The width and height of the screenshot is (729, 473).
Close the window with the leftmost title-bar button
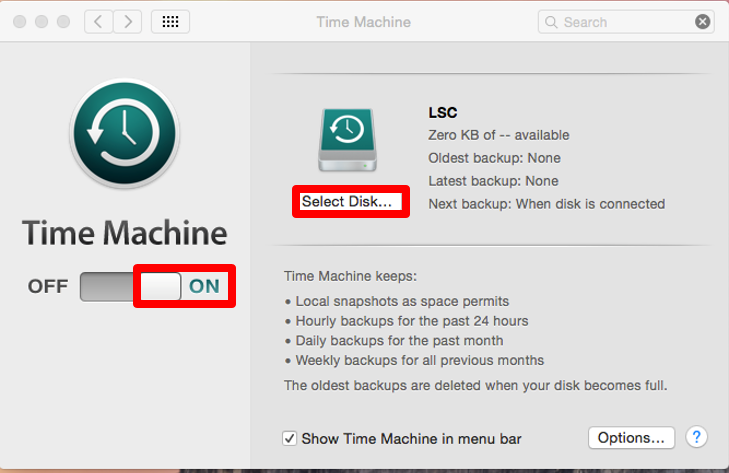coord(20,22)
